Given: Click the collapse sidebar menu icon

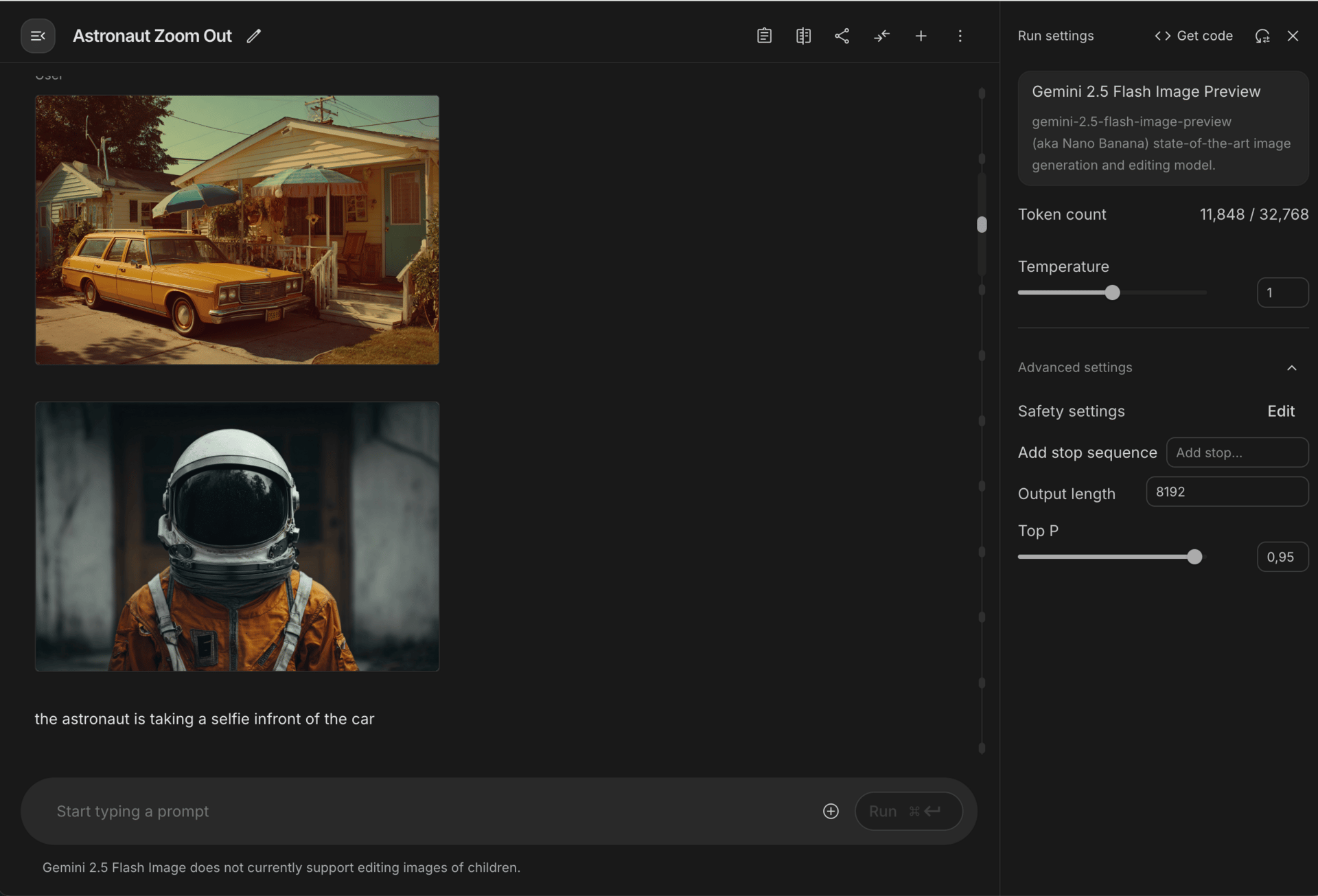Looking at the screenshot, I should 38,36.
